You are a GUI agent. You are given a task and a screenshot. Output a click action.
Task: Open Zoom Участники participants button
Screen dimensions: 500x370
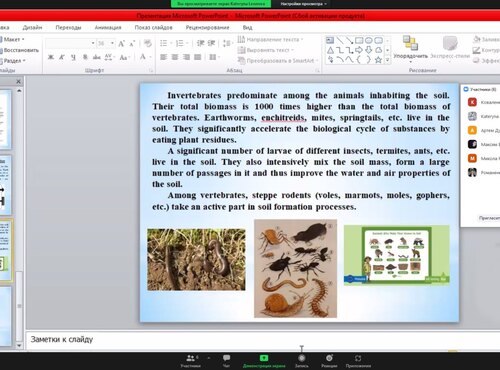pos(191,361)
